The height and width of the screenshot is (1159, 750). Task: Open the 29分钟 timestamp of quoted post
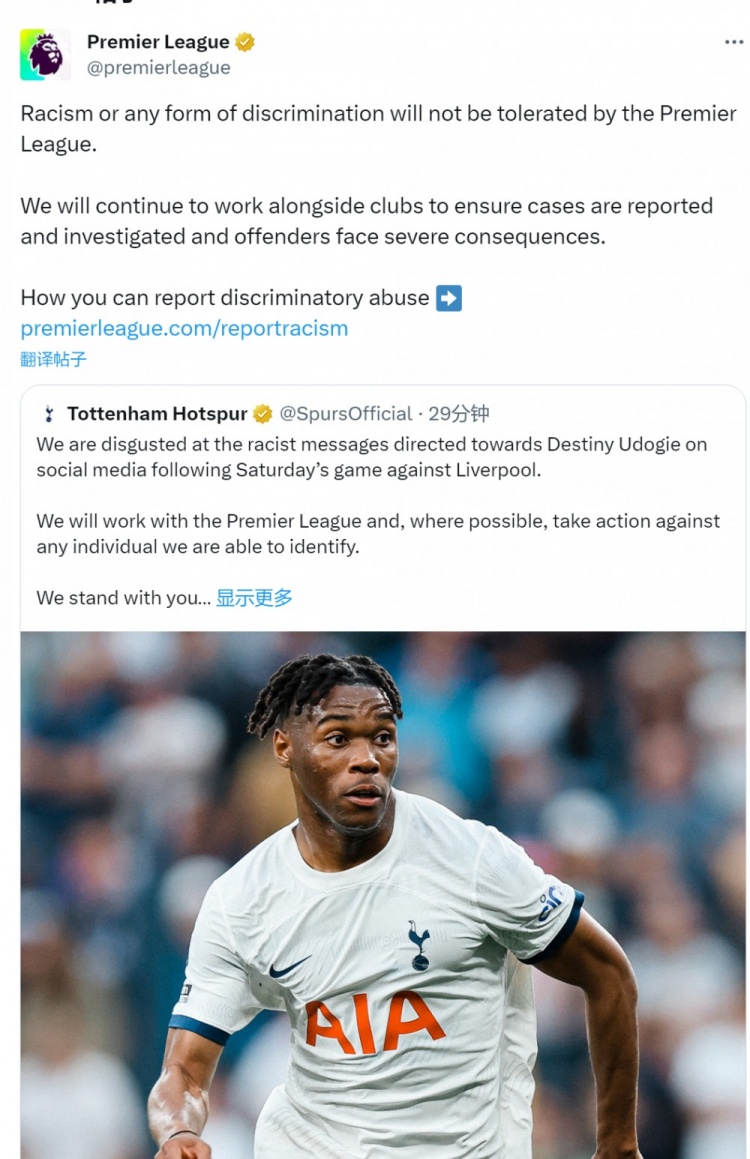[x=458, y=414]
